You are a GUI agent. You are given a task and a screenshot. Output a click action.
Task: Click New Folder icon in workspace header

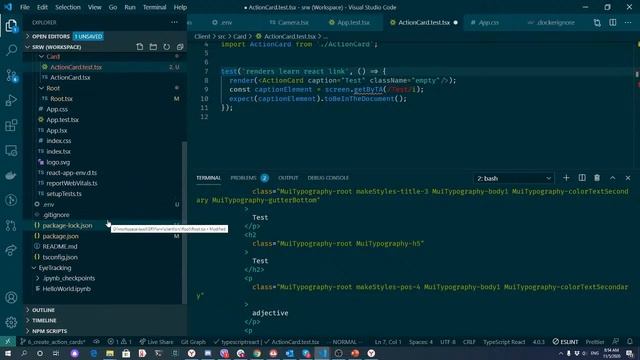pos(153,47)
